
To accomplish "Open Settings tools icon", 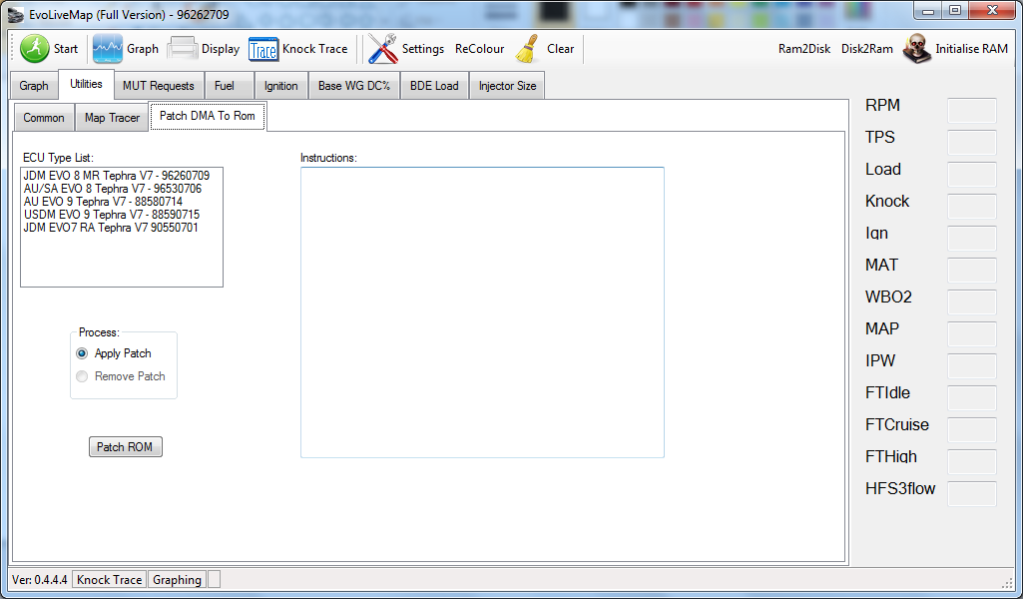I will [382, 49].
